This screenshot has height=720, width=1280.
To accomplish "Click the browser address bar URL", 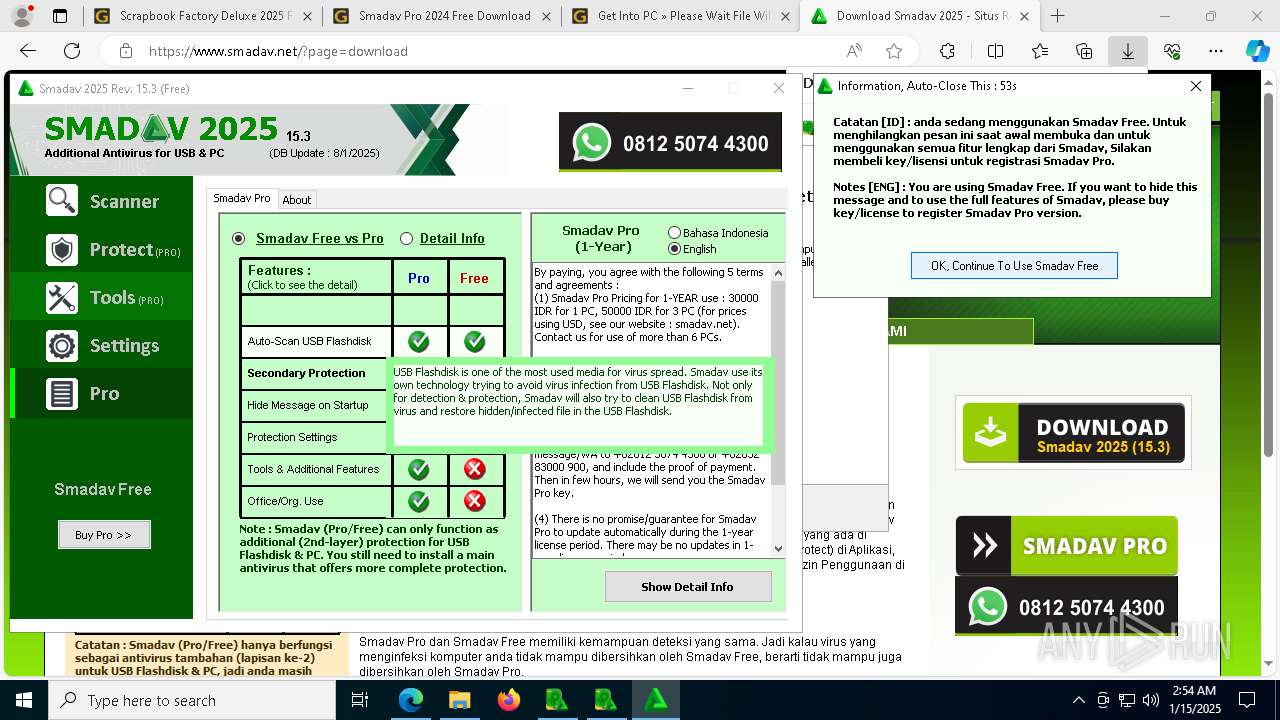I will coord(278,51).
